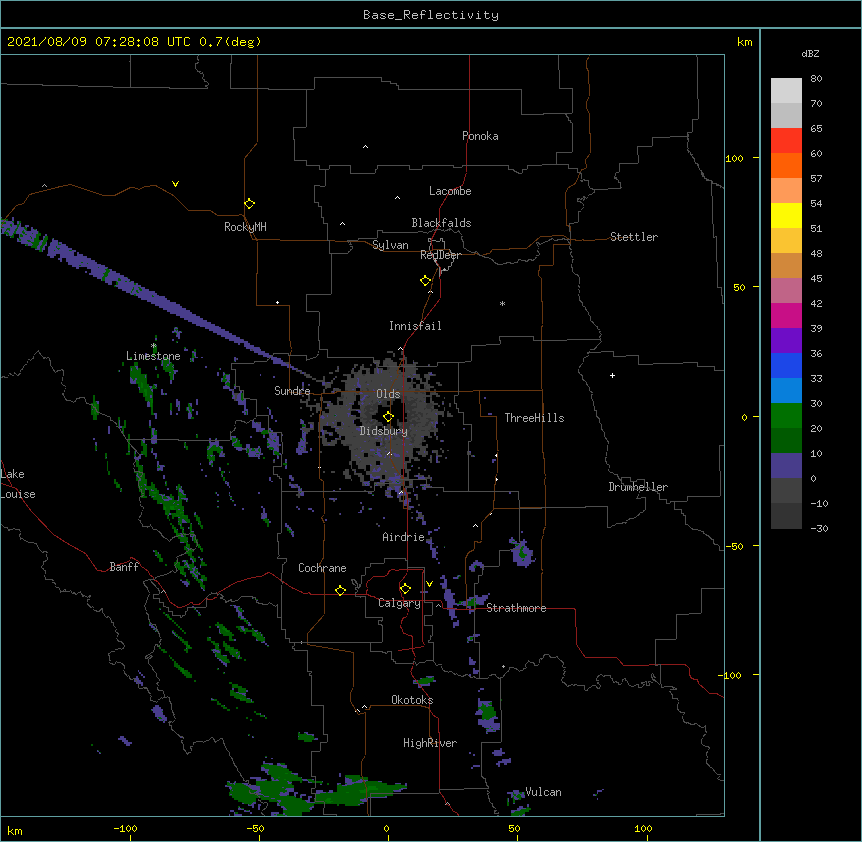
Task: Click the Vulcan city label
Action: 543,792
